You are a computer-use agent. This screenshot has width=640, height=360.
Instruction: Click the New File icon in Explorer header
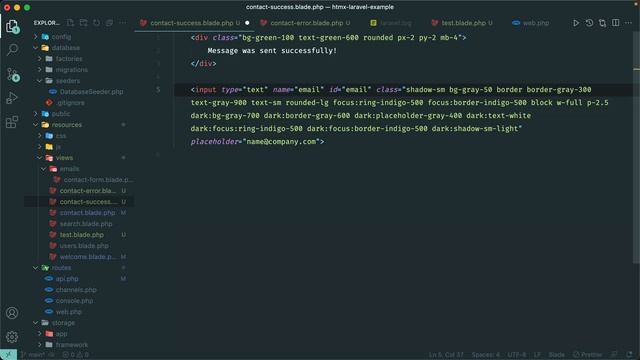[70, 23]
